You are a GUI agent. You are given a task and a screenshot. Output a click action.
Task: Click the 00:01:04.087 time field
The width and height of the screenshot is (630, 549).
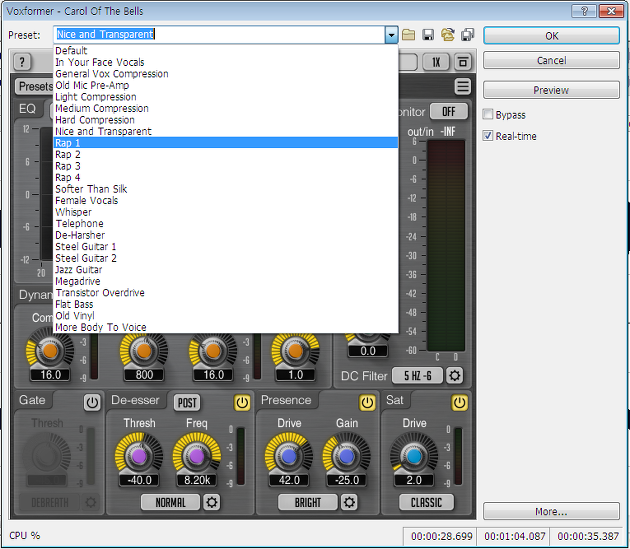pos(514,536)
